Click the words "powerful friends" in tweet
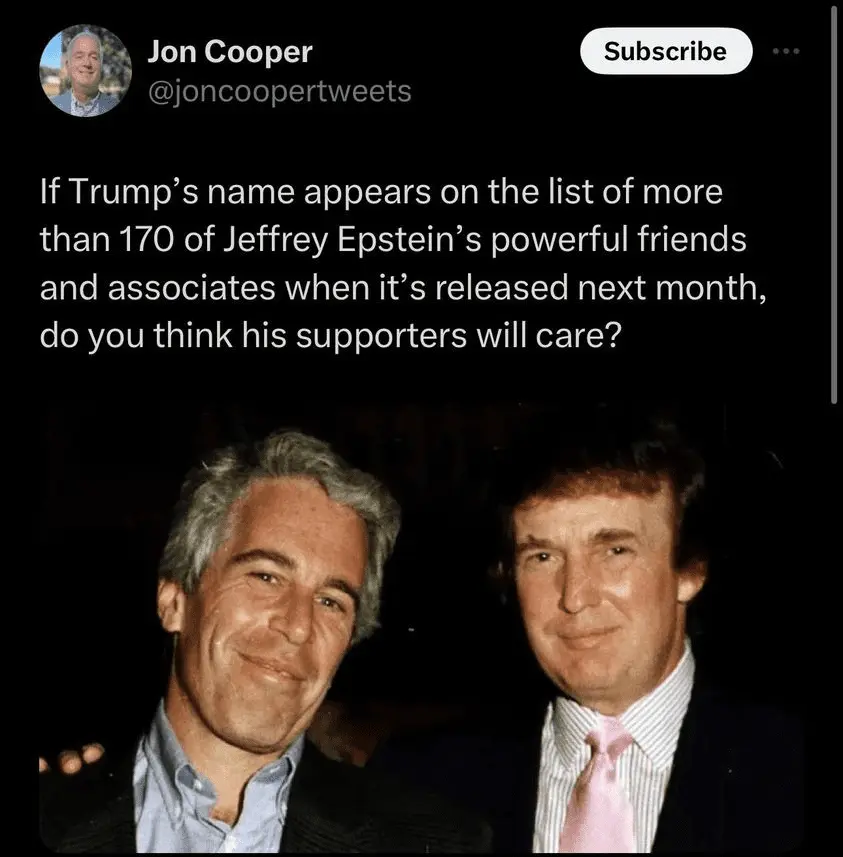843x857 pixels. pos(618,240)
